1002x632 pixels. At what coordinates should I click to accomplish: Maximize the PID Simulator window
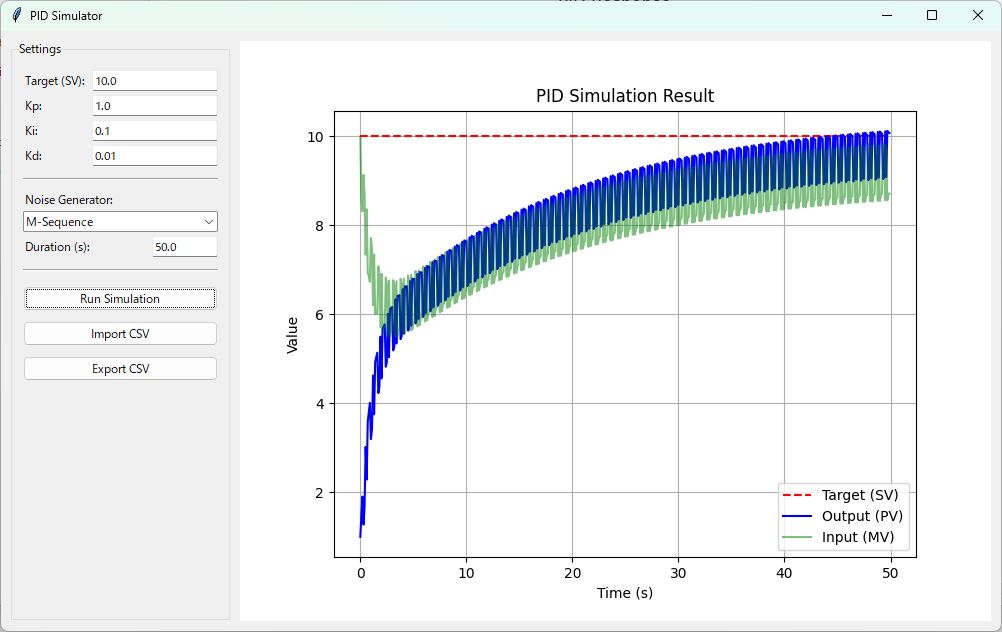click(932, 16)
